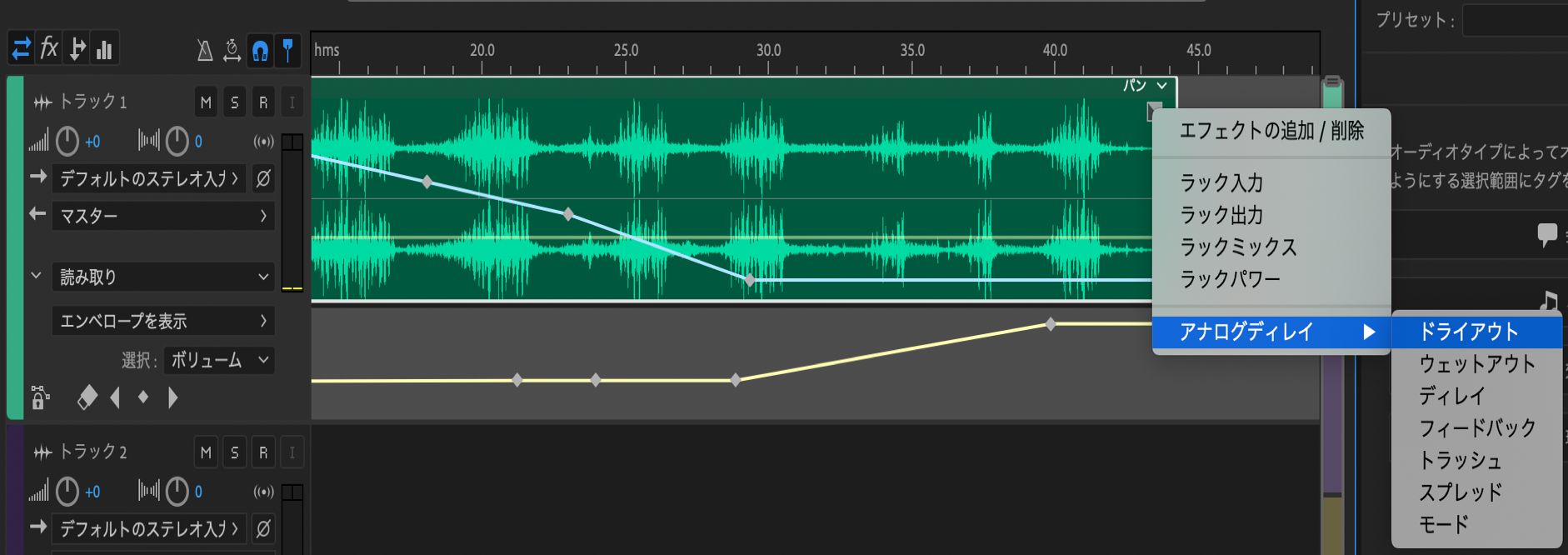Solo Track 2 with S button

[x=234, y=452]
